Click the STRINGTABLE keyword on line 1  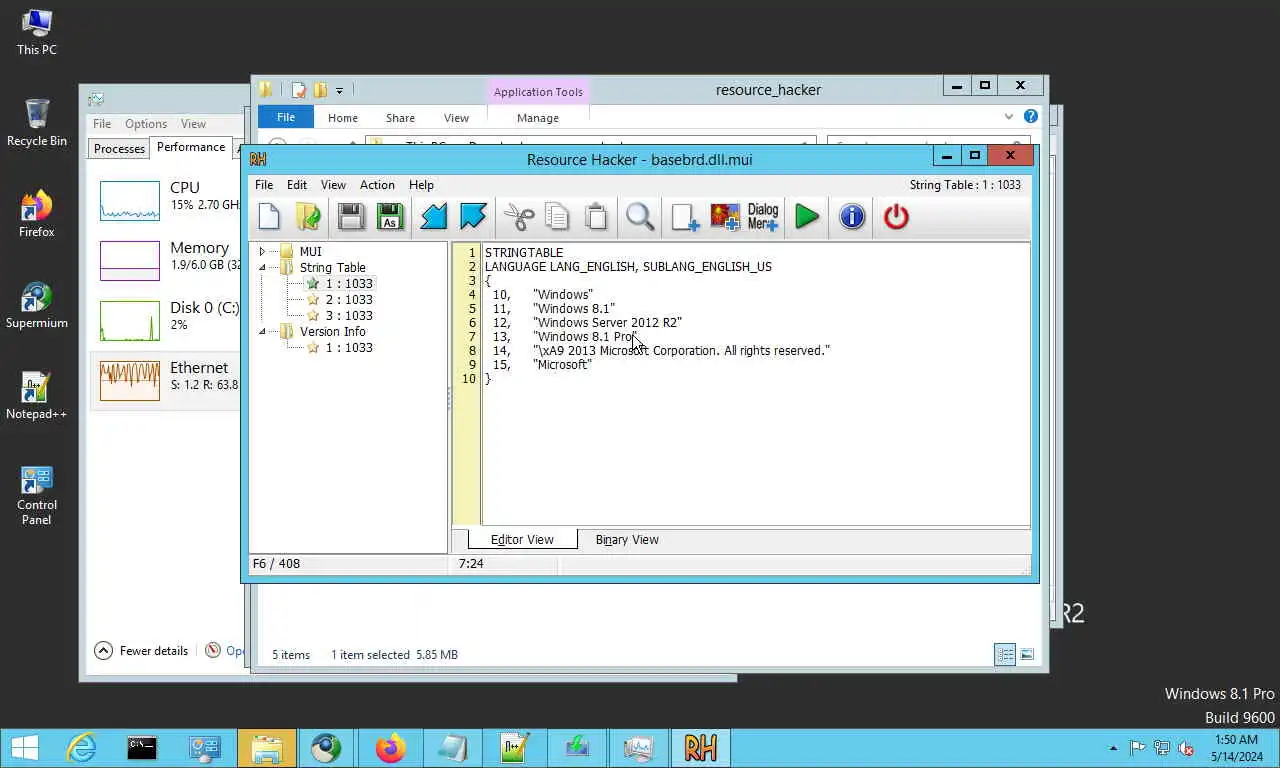coord(524,253)
